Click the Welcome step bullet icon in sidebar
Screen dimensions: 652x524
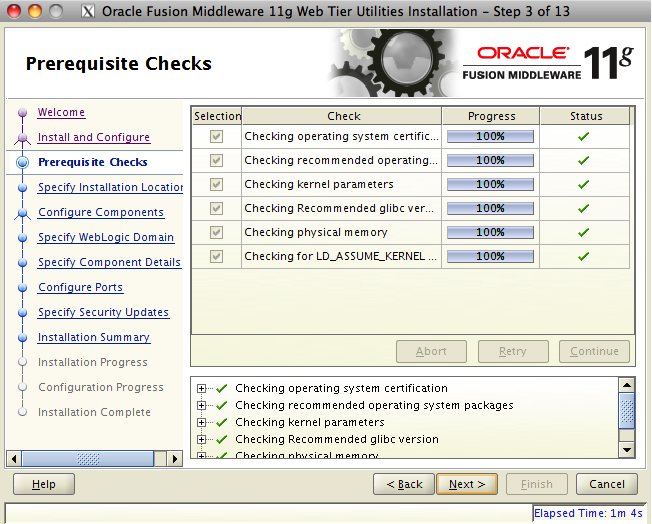pos(22,114)
